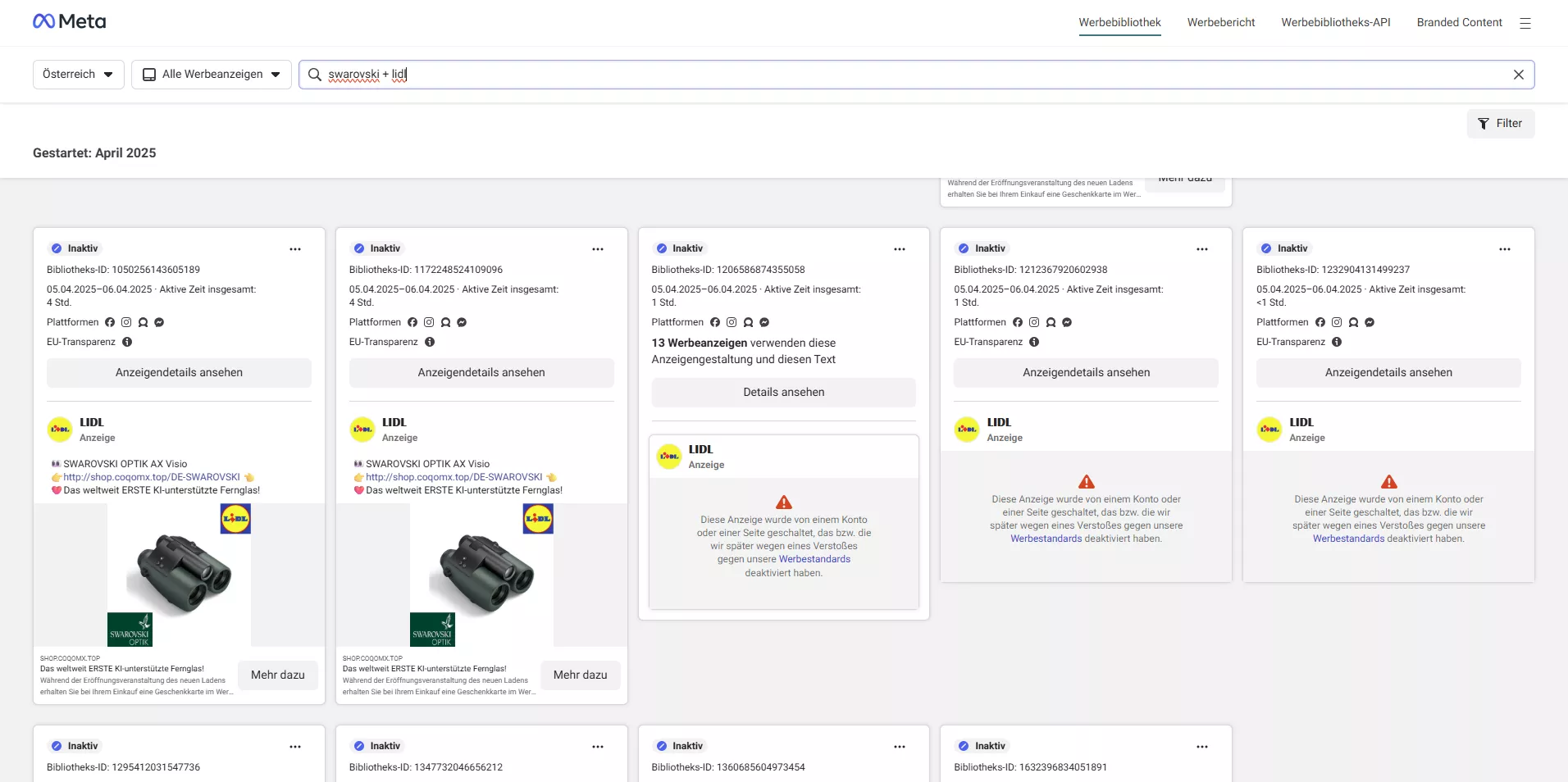Click into the search input field

(902, 75)
